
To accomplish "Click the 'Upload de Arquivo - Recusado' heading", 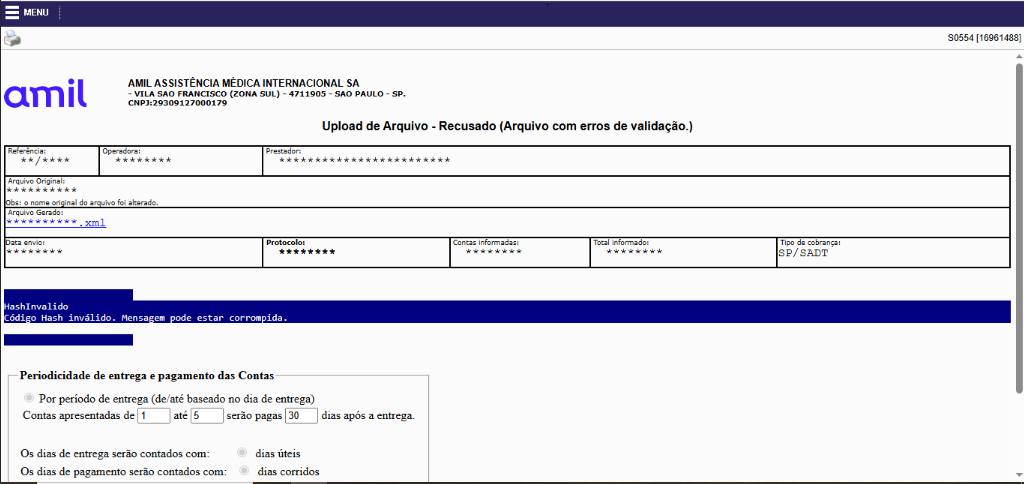I will click(x=507, y=126).
